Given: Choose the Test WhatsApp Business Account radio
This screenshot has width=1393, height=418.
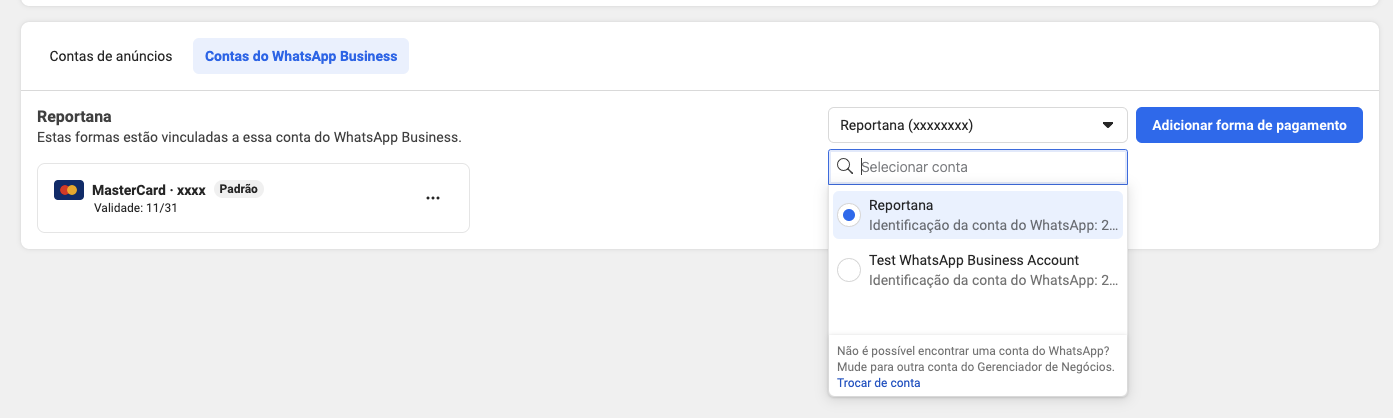Looking at the screenshot, I should (848, 270).
